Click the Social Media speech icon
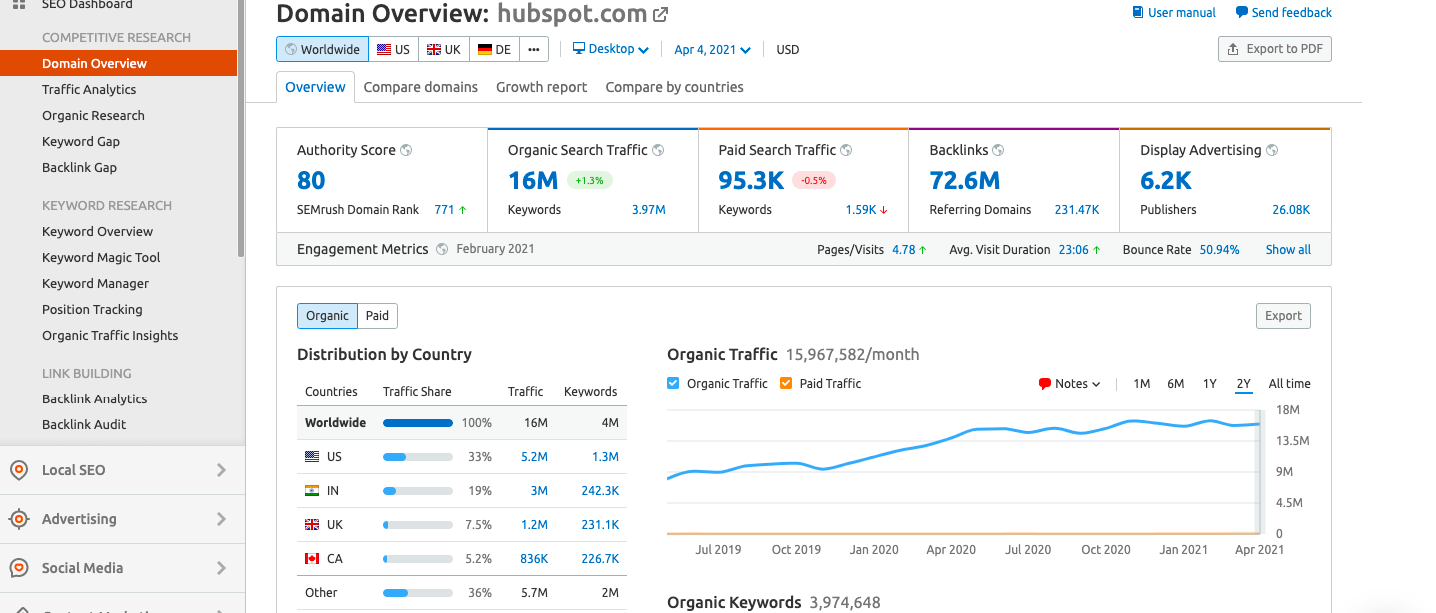This screenshot has width=1436, height=613. point(18,568)
